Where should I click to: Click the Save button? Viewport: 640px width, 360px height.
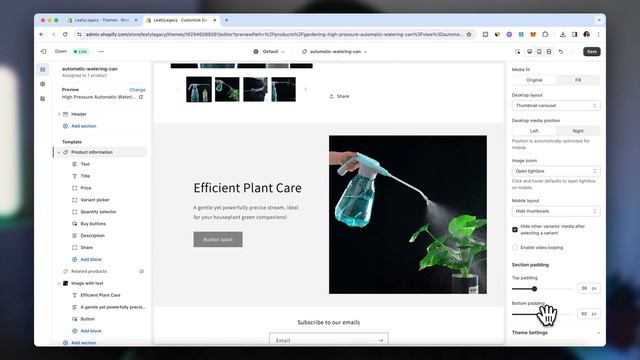coord(592,51)
